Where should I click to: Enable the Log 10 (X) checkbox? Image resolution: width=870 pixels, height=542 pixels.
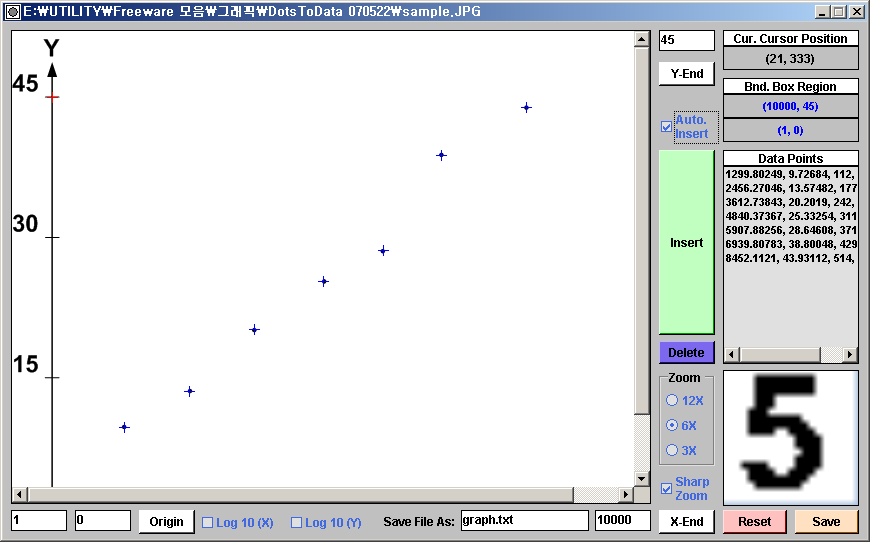(208, 522)
